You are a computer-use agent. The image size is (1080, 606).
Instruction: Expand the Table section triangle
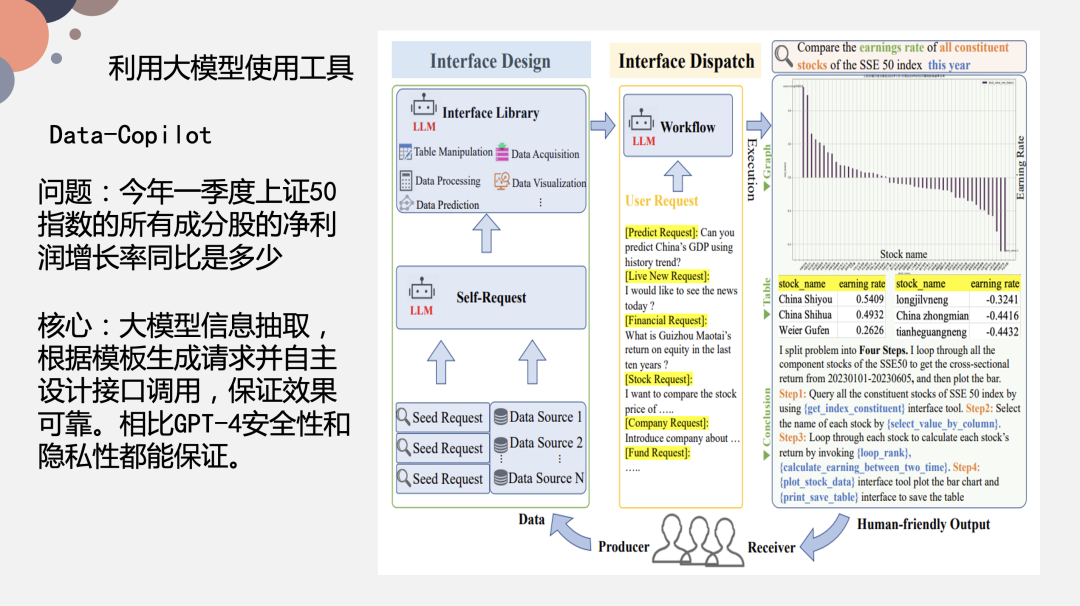tap(766, 314)
